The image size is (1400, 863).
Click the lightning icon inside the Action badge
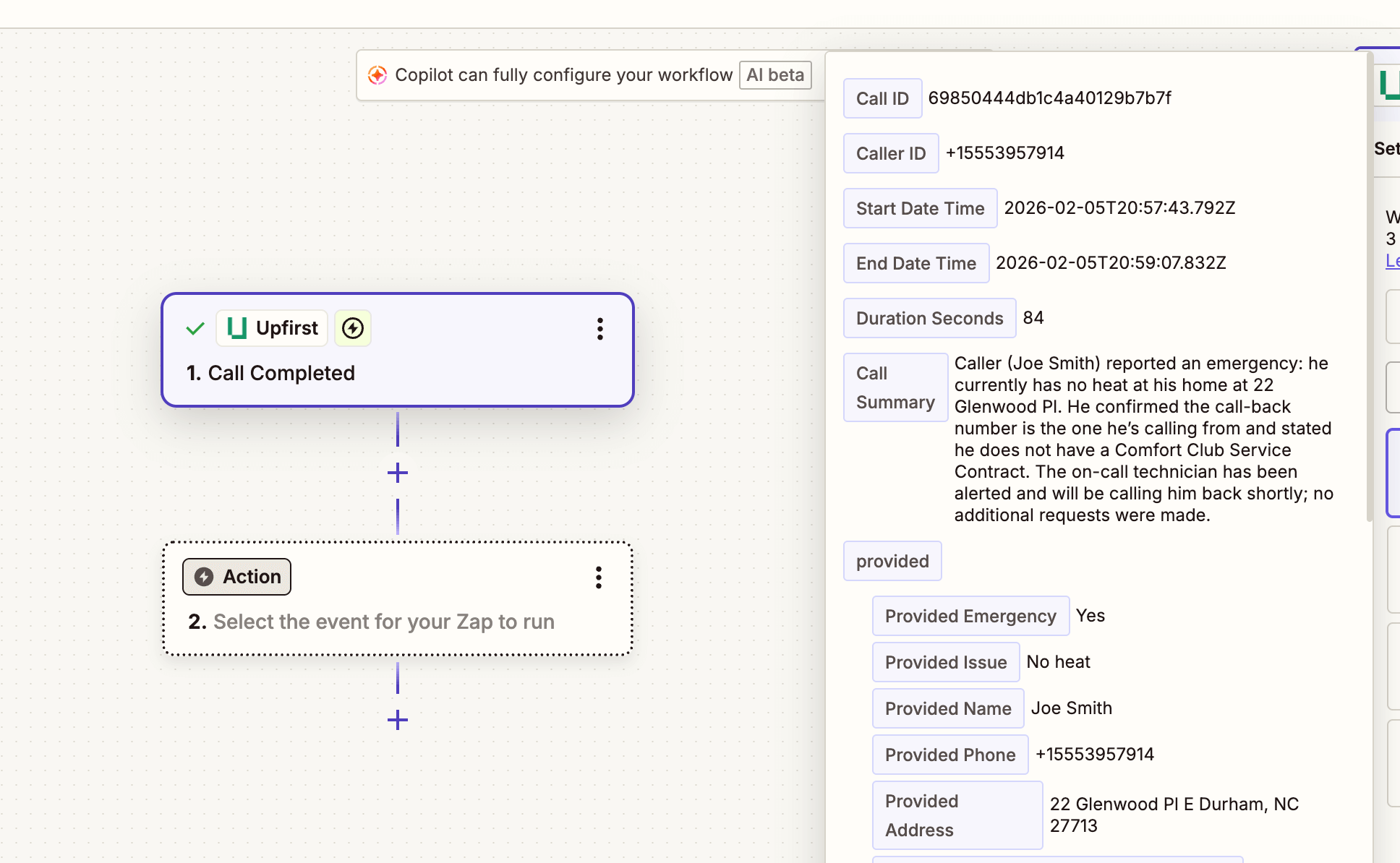coord(205,576)
